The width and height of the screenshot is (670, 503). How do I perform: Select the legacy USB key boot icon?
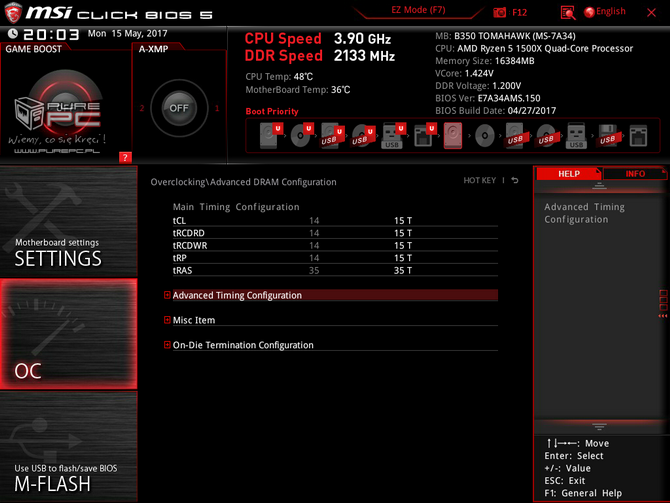pos(576,135)
